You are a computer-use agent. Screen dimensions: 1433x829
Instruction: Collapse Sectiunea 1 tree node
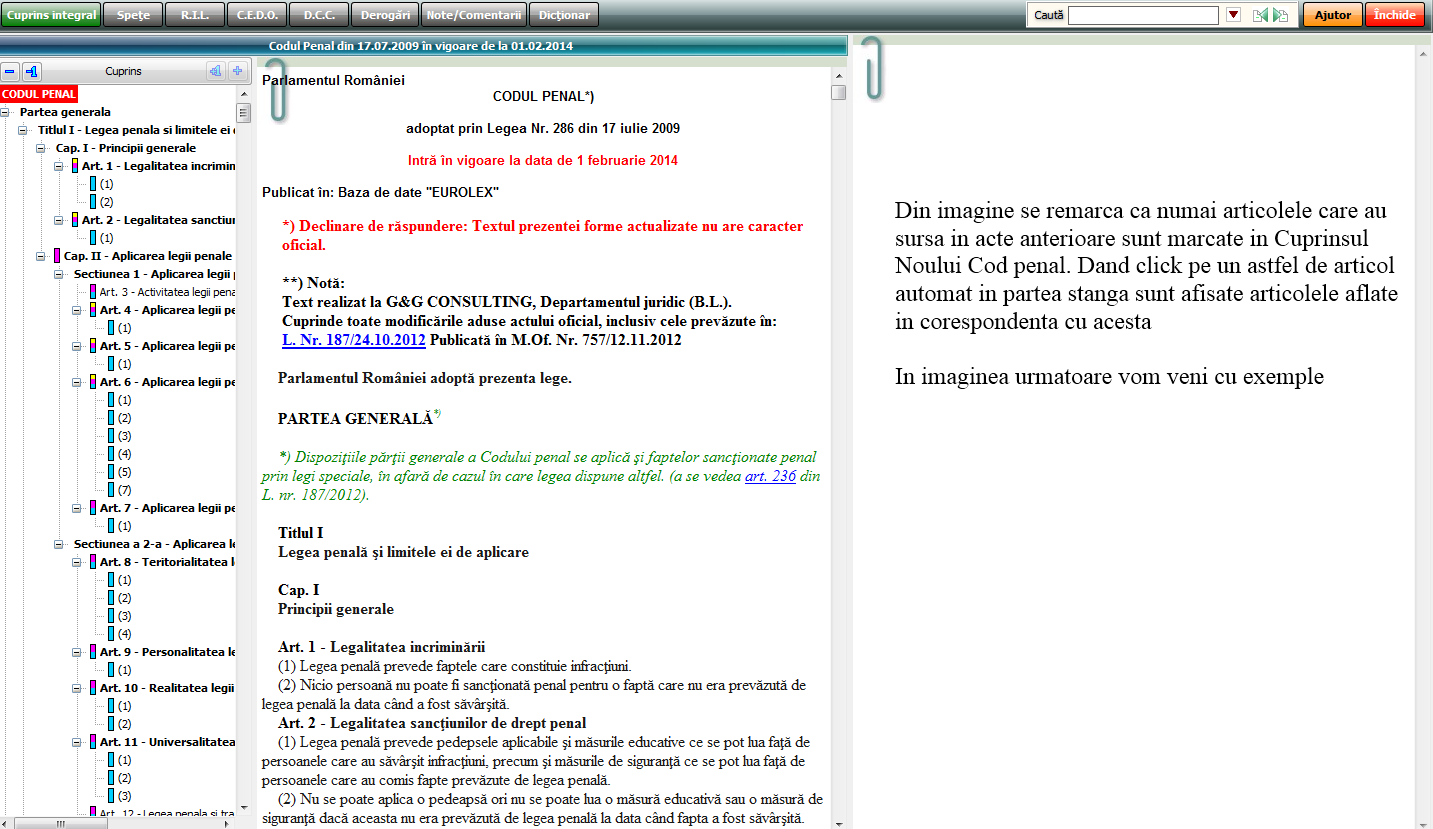[x=59, y=274]
